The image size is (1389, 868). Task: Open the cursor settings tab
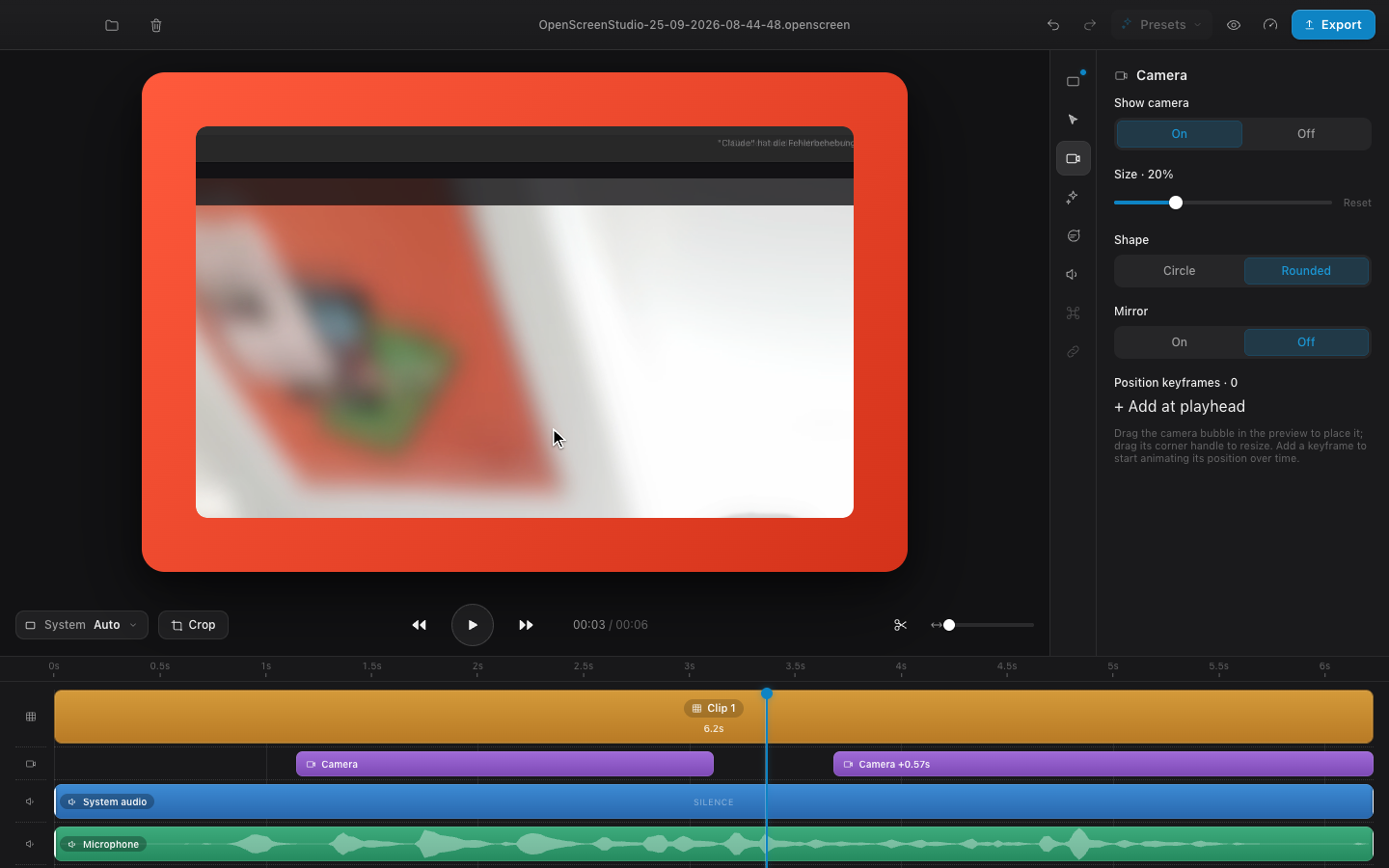pos(1073,120)
